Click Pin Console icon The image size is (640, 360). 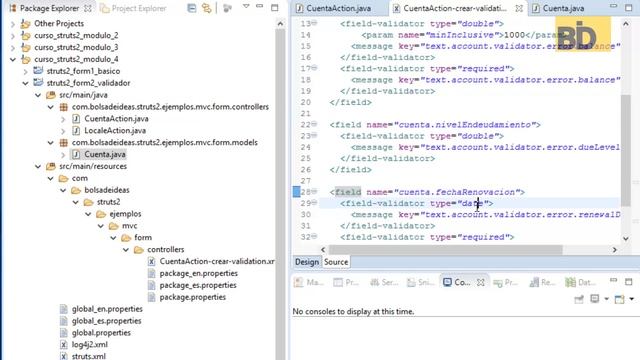click(579, 300)
